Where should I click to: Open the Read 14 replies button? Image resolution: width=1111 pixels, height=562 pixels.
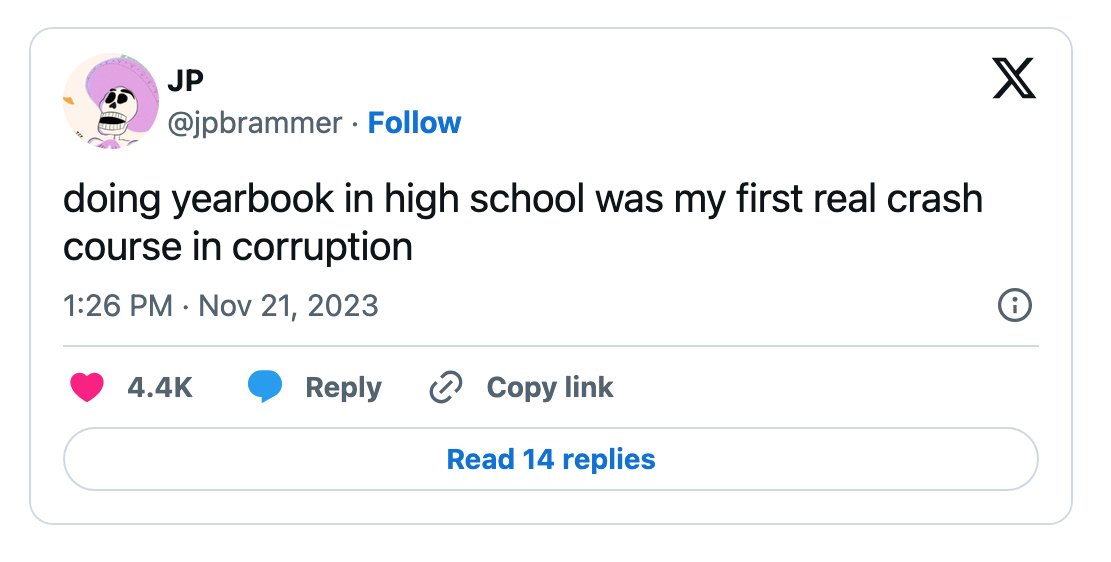click(551, 459)
